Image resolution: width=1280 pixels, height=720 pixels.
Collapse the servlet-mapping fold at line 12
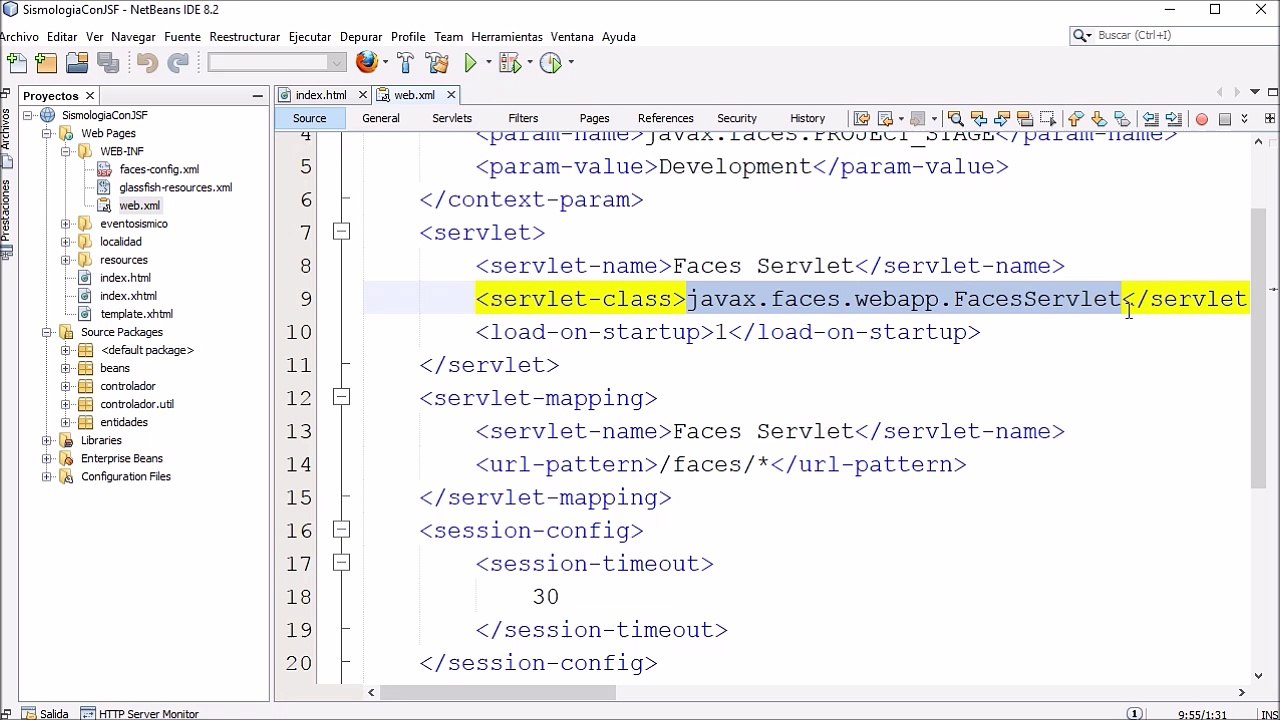[342, 397]
